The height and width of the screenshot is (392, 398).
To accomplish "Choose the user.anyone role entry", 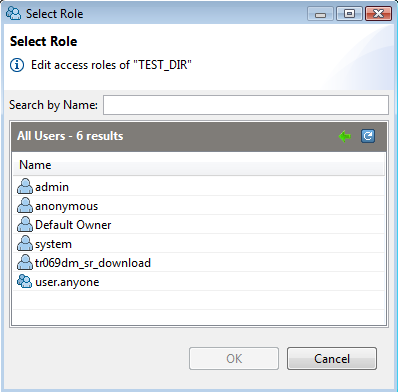I will [x=199, y=282].
